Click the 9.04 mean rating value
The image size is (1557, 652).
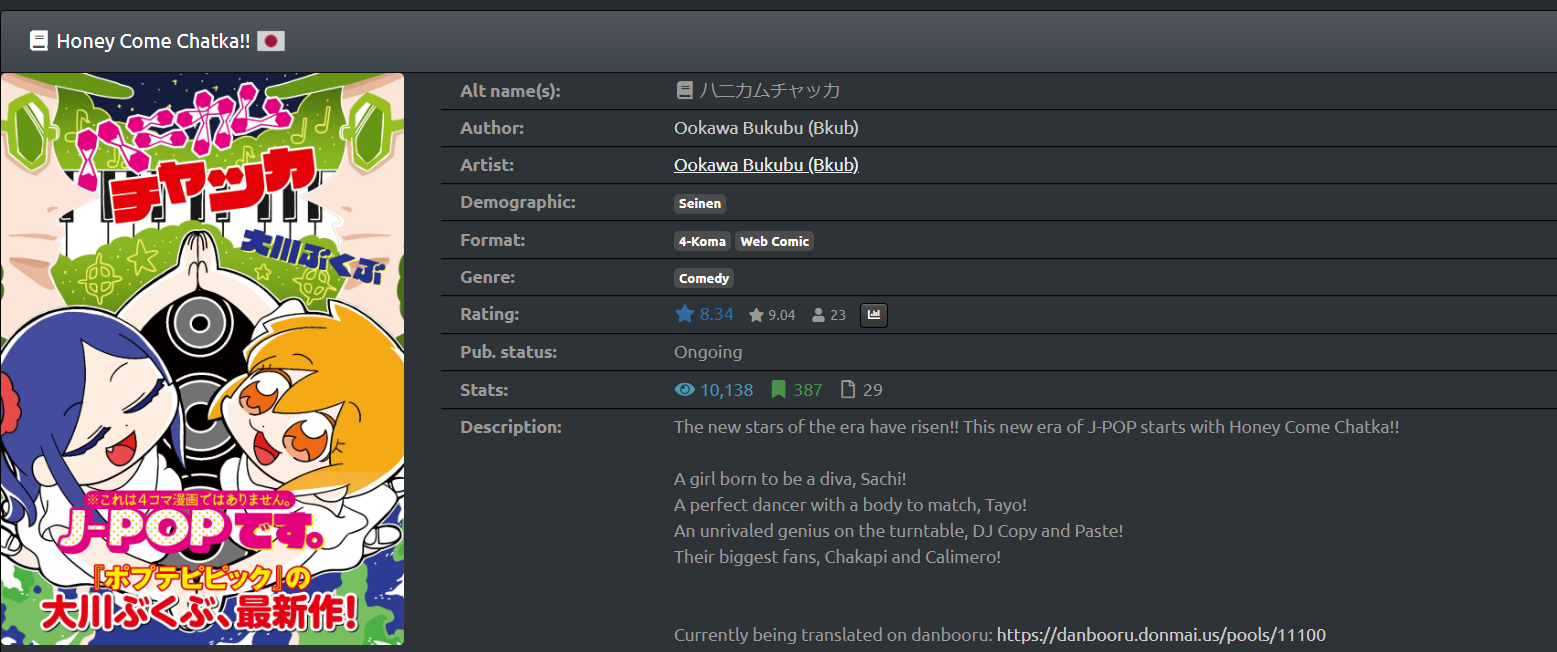coord(781,315)
